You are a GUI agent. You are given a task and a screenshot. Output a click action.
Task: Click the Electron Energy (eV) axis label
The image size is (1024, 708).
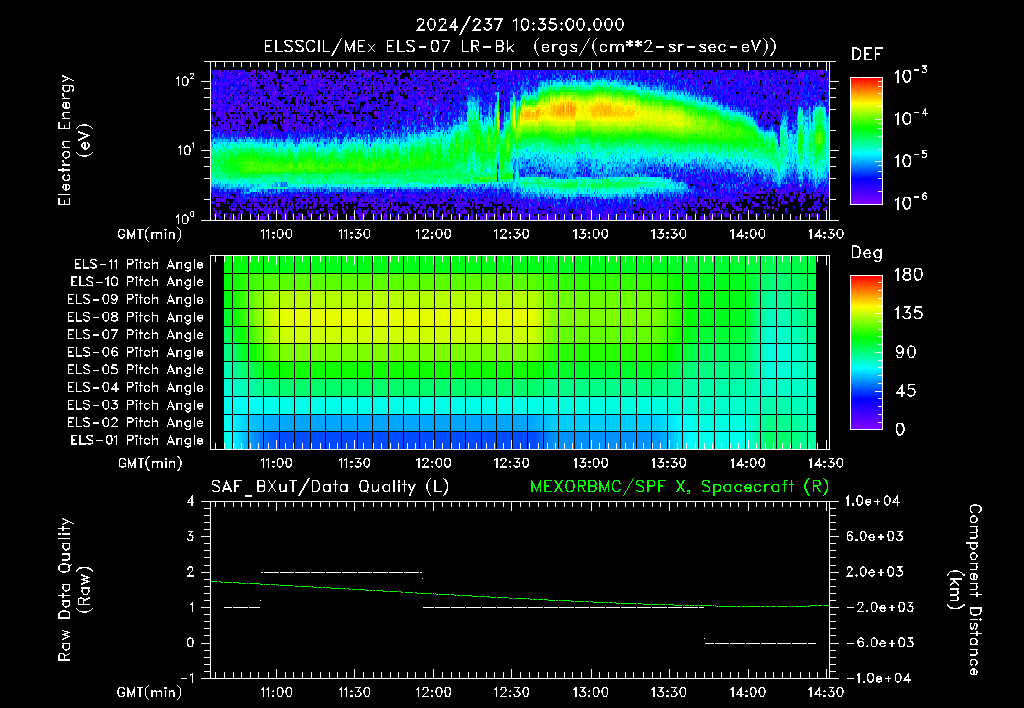[x=74, y=140]
